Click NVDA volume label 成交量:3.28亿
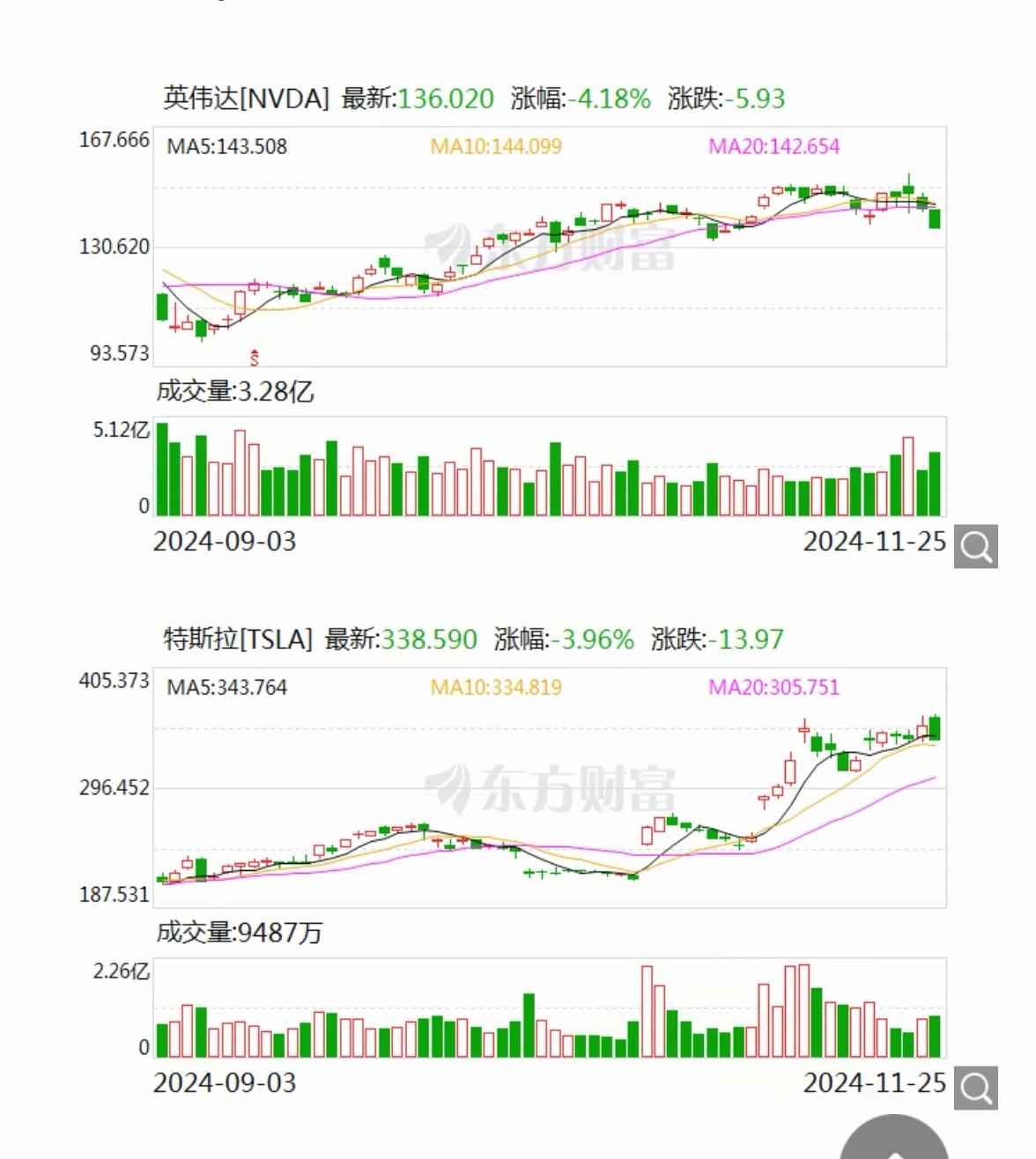1036x1159 pixels. [235, 391]
